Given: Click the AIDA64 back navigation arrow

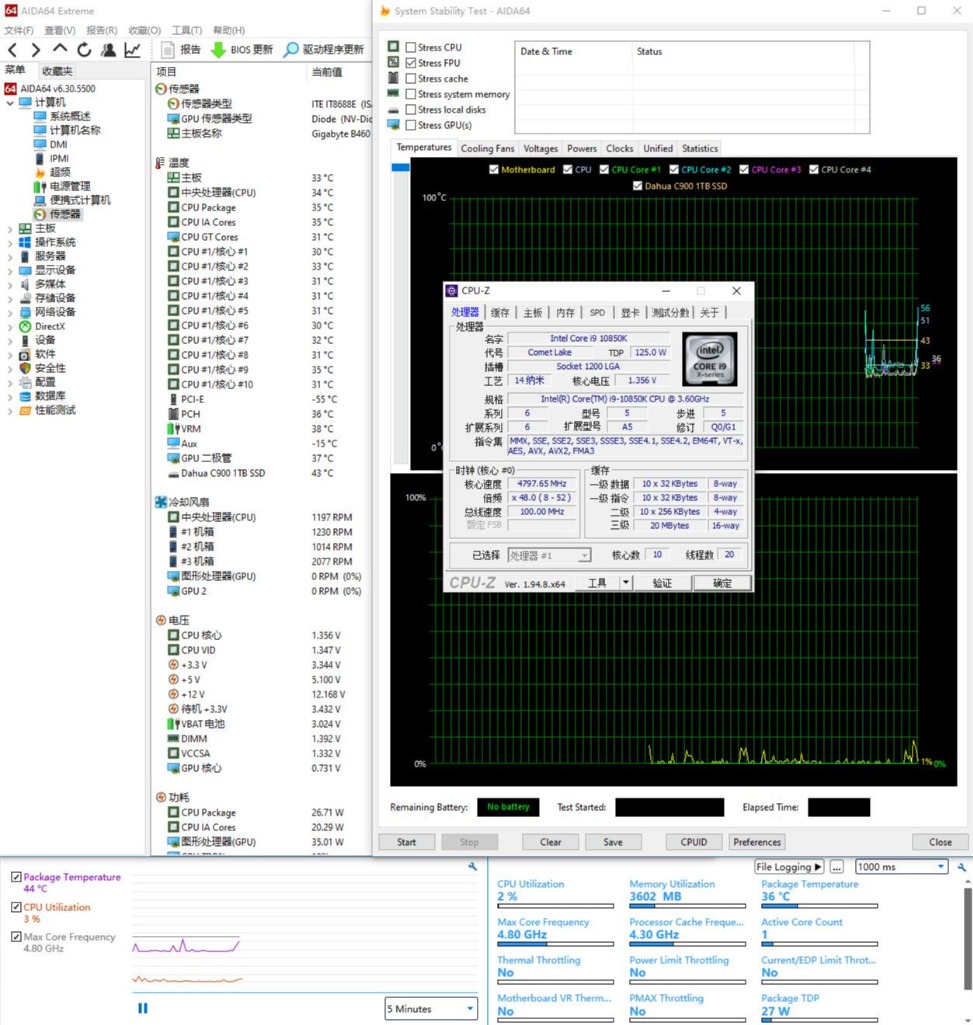Looking at the screenshot, I should (13, 50).
